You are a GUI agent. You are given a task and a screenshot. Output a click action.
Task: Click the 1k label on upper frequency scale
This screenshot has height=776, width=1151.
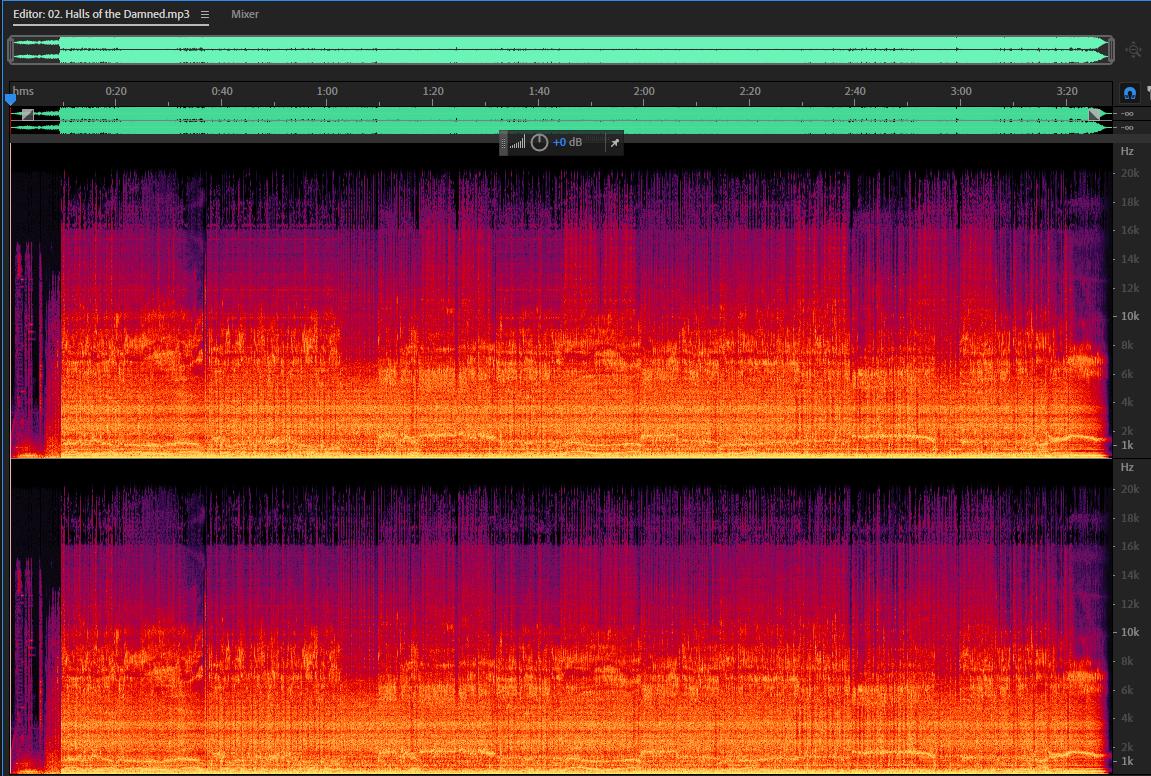tap(1127, 445)
